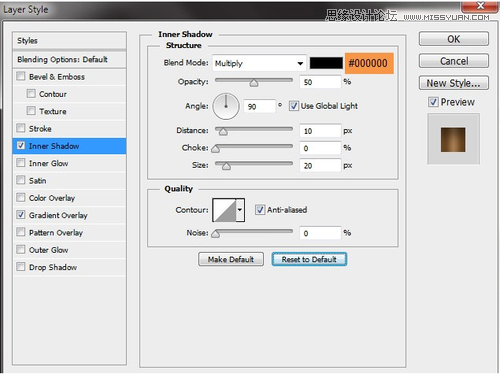Select the Inner Glow entry
500x374 pixels.
click(69, 163)
